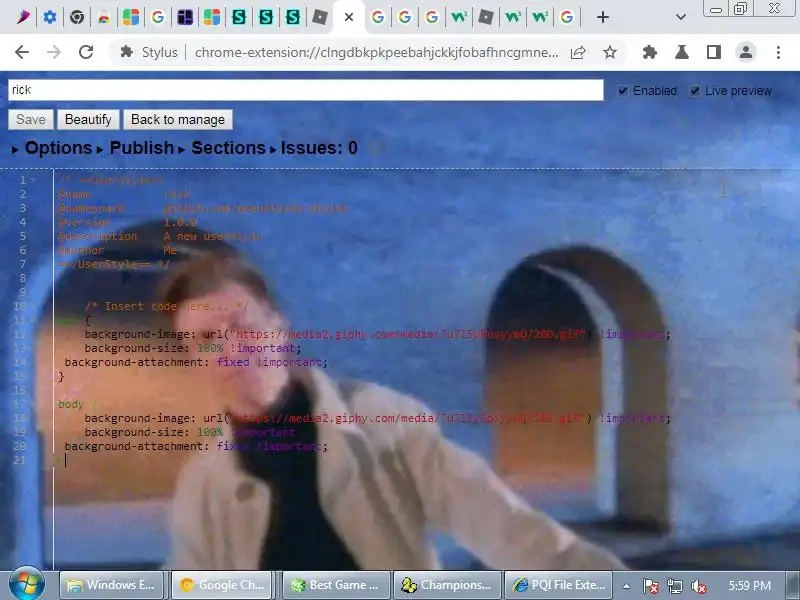
Task: Bookmark this tab with the star icon
Action: coord(610,52)
